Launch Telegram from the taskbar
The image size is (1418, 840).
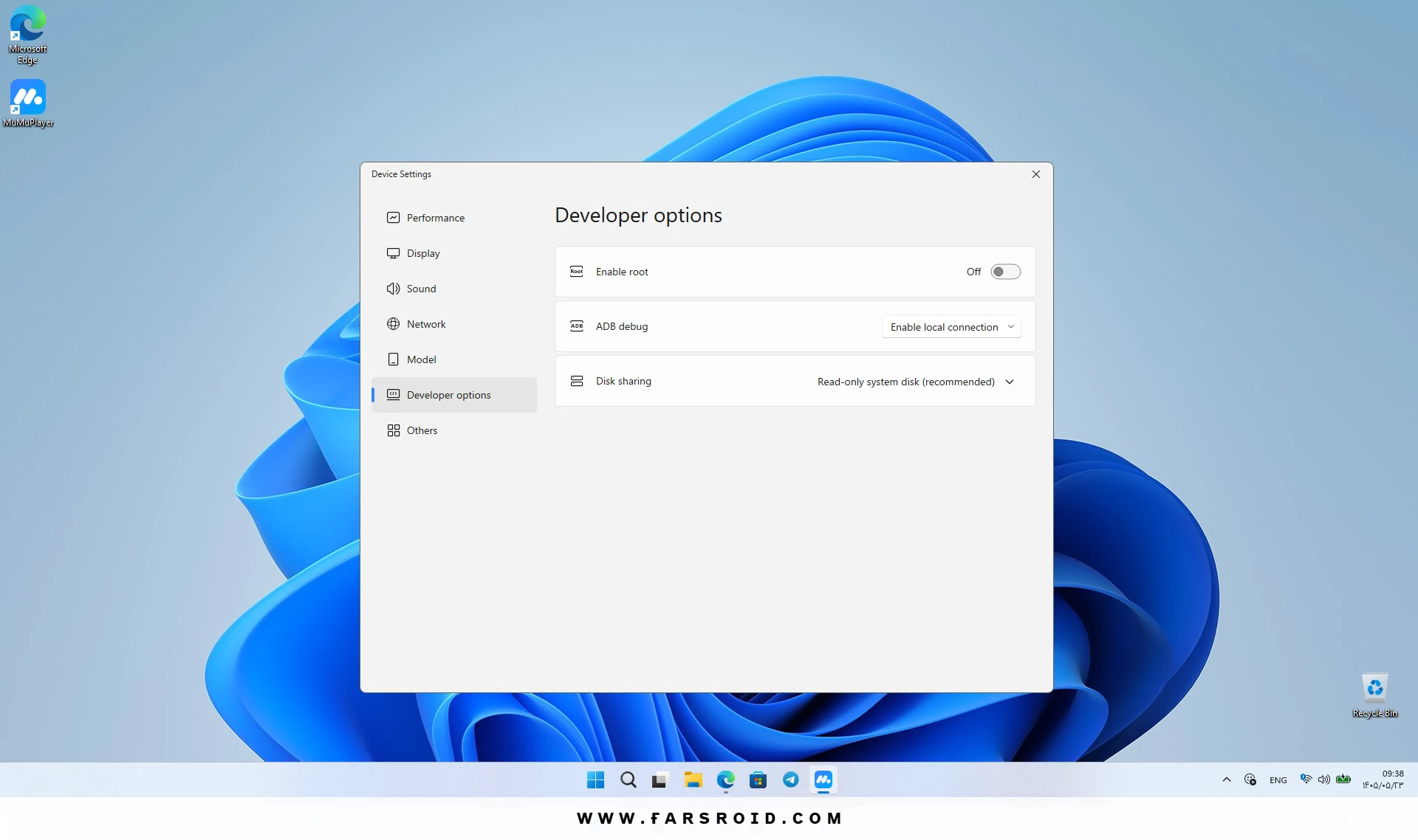click(x=791, y=779)
